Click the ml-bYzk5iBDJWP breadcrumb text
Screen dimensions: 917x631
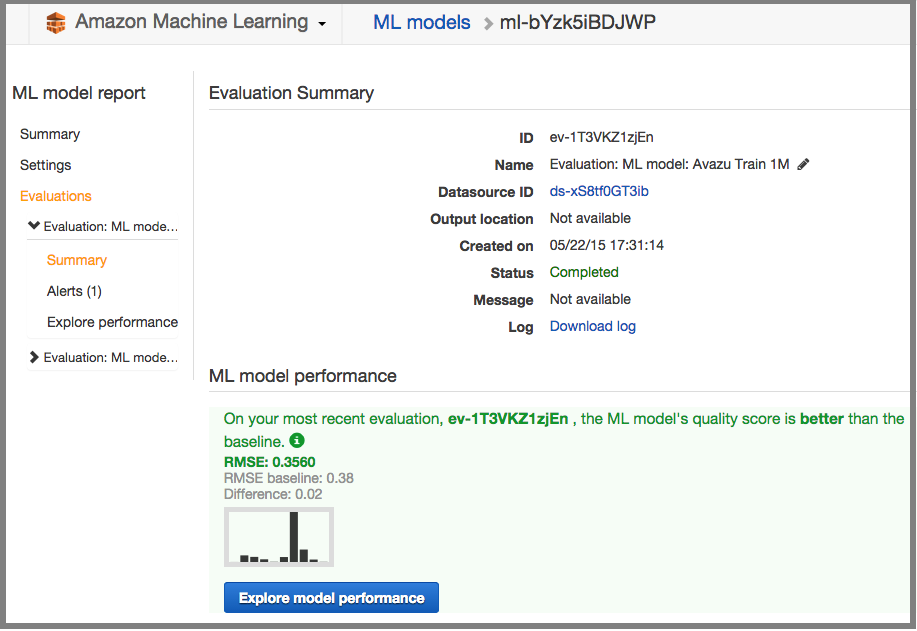click(x=577, y=22)
